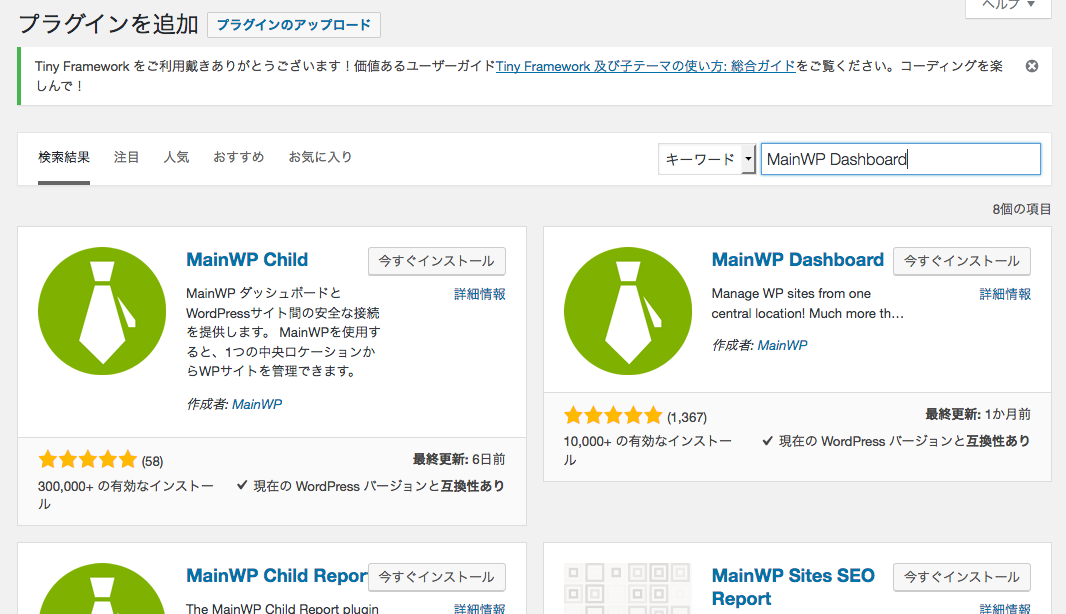Click the 300,000+ の有効なインストール text
Viewport: 1066px width, 614px height.
coord(126,495)
